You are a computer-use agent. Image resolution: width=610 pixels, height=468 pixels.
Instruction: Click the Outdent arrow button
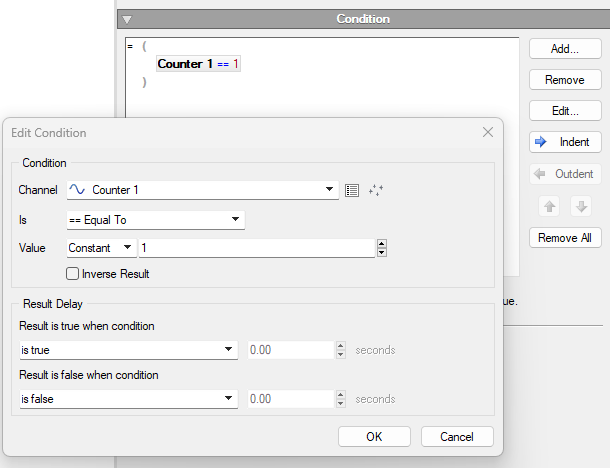point(565,174)
